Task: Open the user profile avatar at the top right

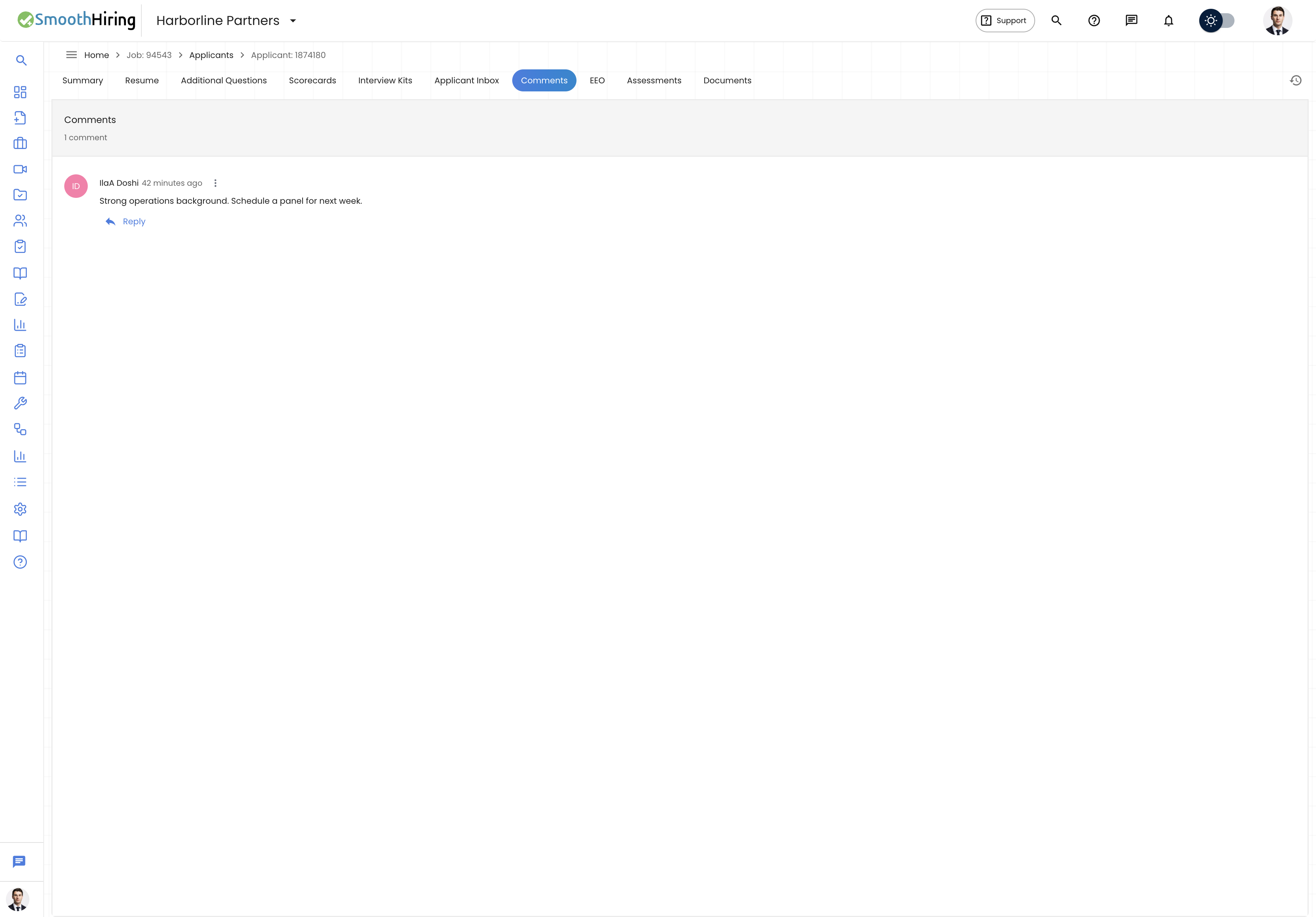Action: 1277,21
